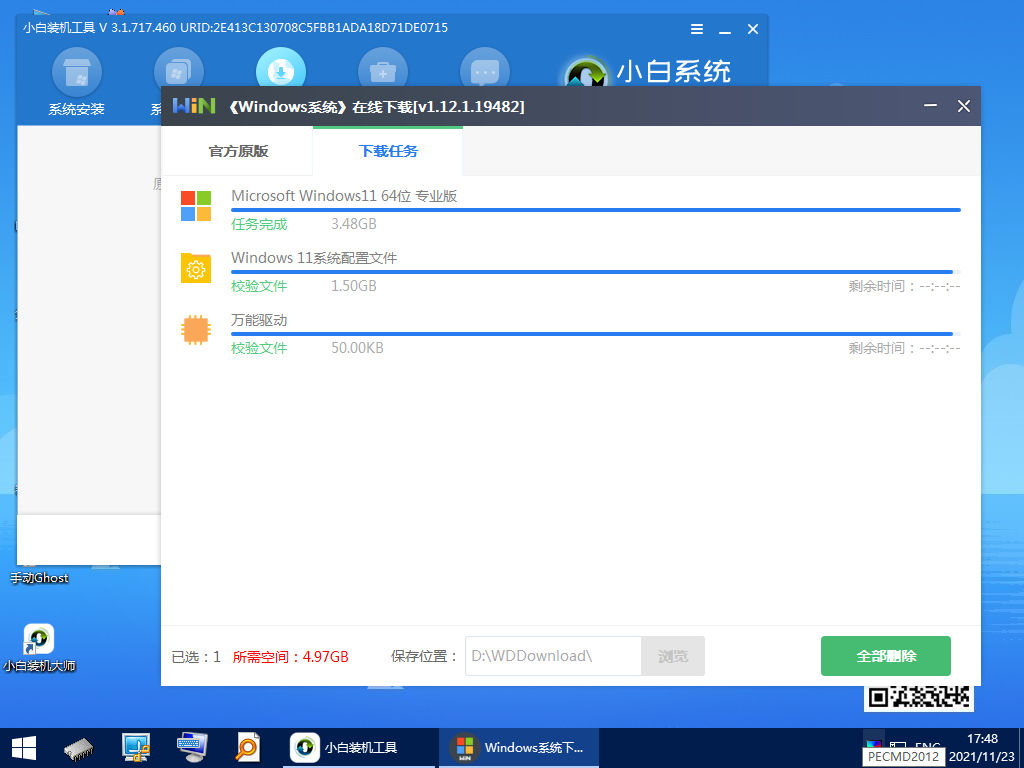1024x768 pixels.
Task: Click the 万能驱动 chip icon
Action: coord(196,330)
